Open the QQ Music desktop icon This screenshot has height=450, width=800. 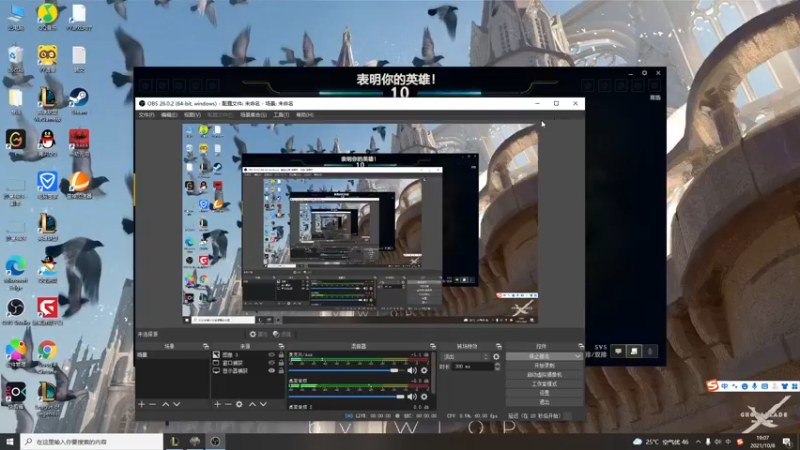click(47, 16)
